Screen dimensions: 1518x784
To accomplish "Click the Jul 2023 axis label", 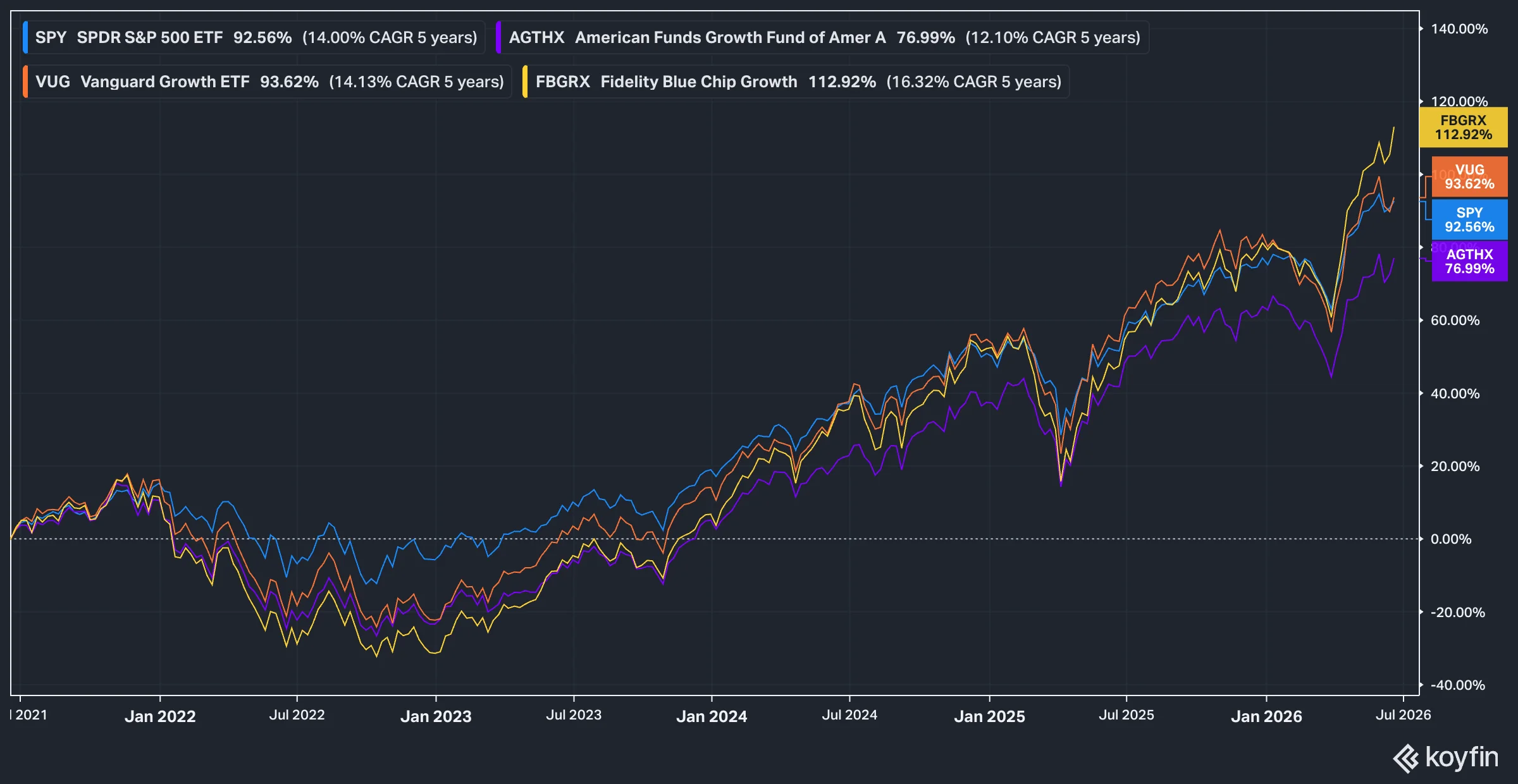I will click(574, 715).
